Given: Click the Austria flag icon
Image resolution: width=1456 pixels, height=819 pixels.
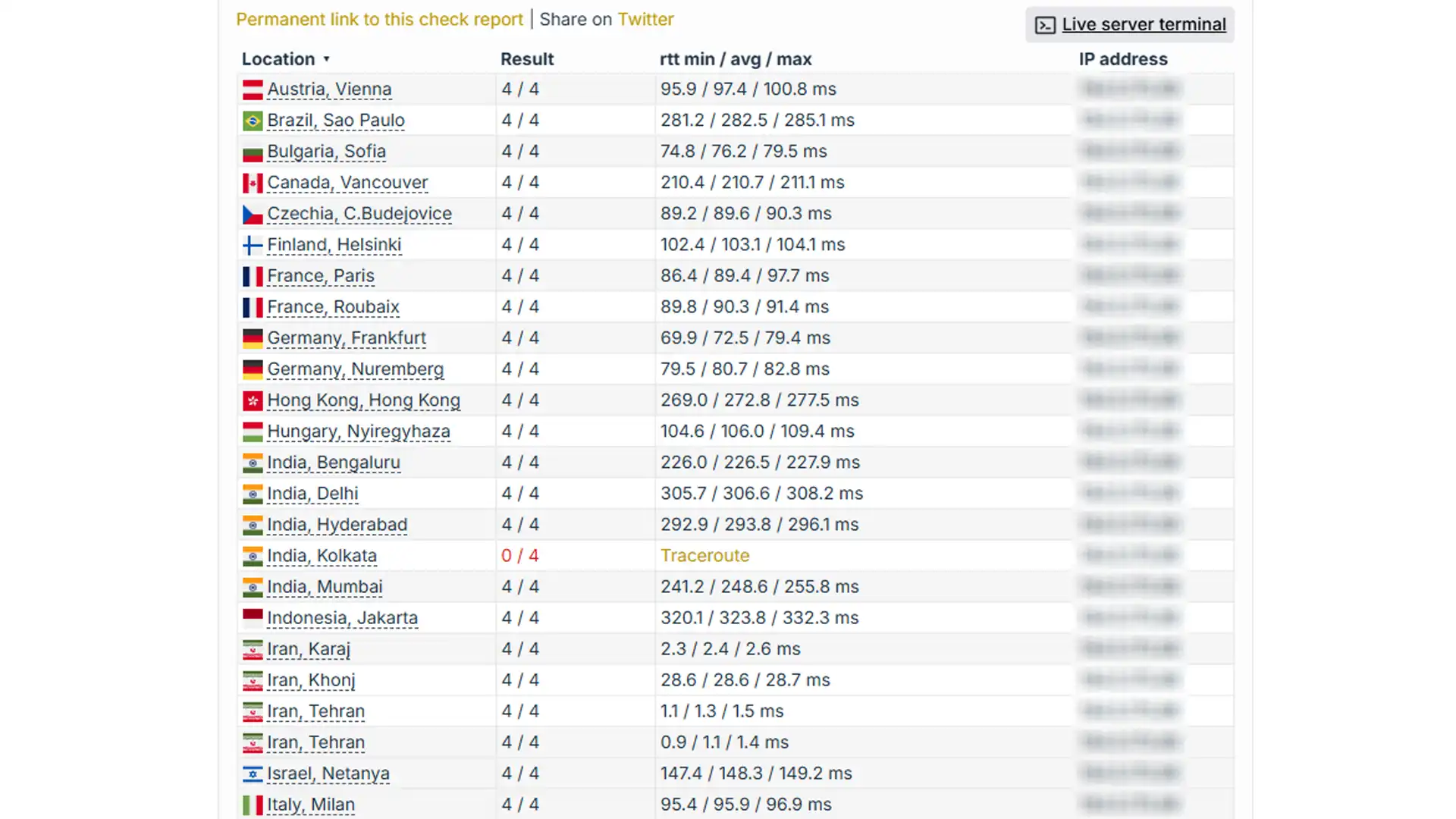Looking at the screenshot, I should click(253, 89).
